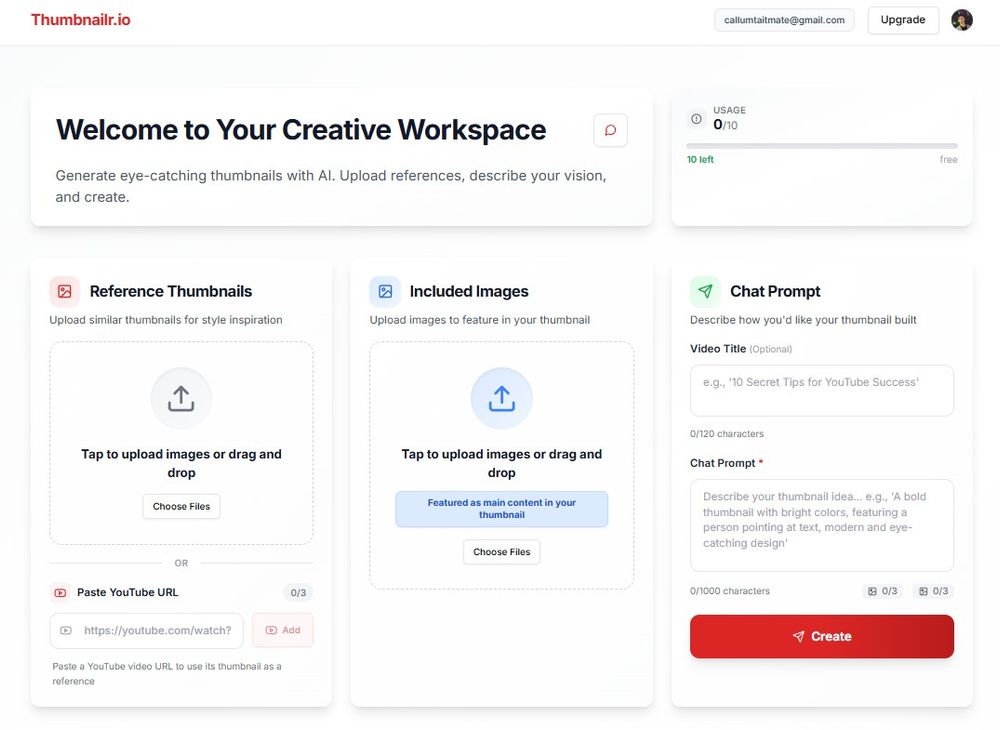Click the Thumbnailr.io logo
Image resolution: width=1000 pixels, height=730 pixels.
pos(80,18)
